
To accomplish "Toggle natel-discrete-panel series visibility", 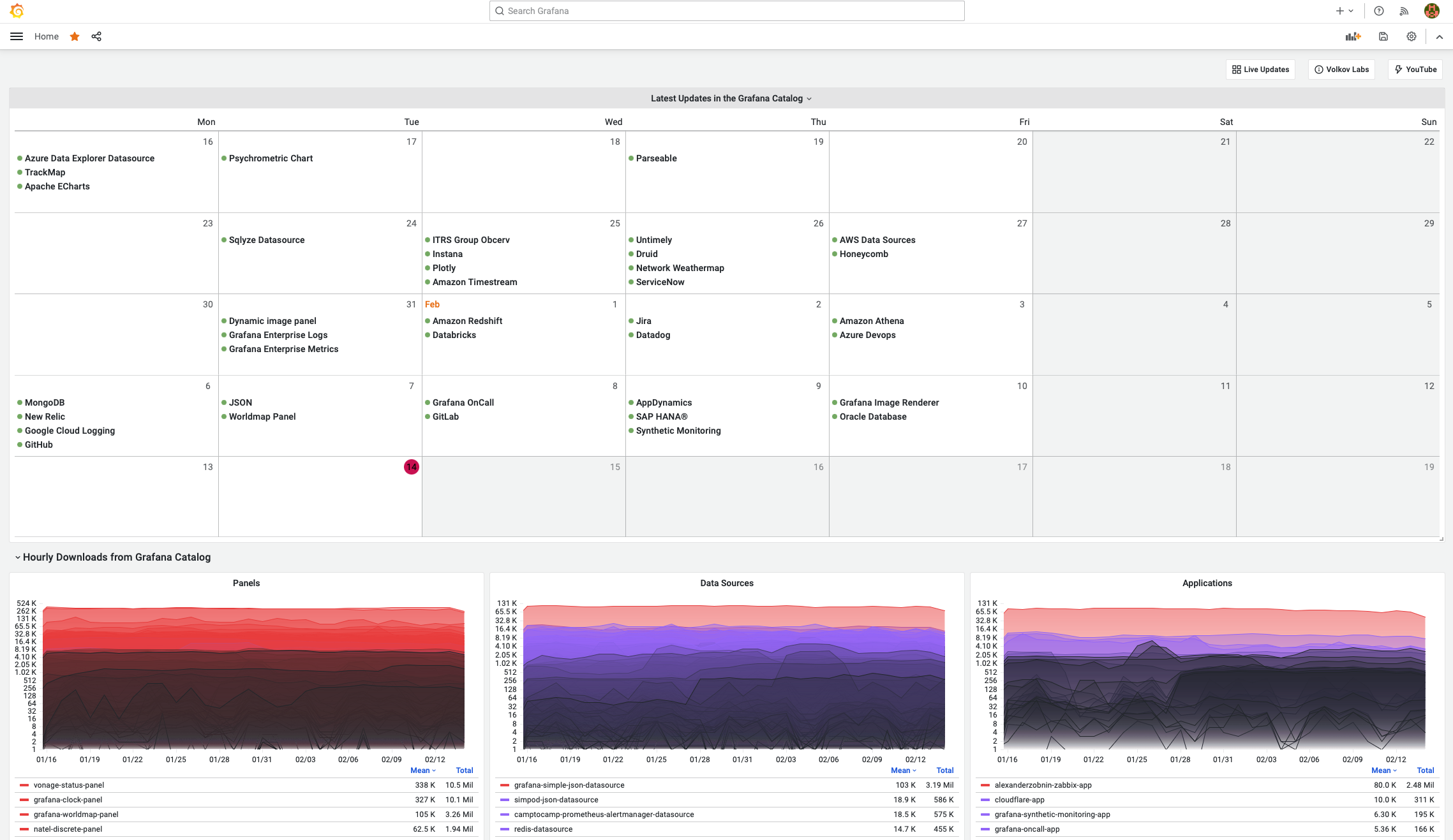I will pos(68,829).
